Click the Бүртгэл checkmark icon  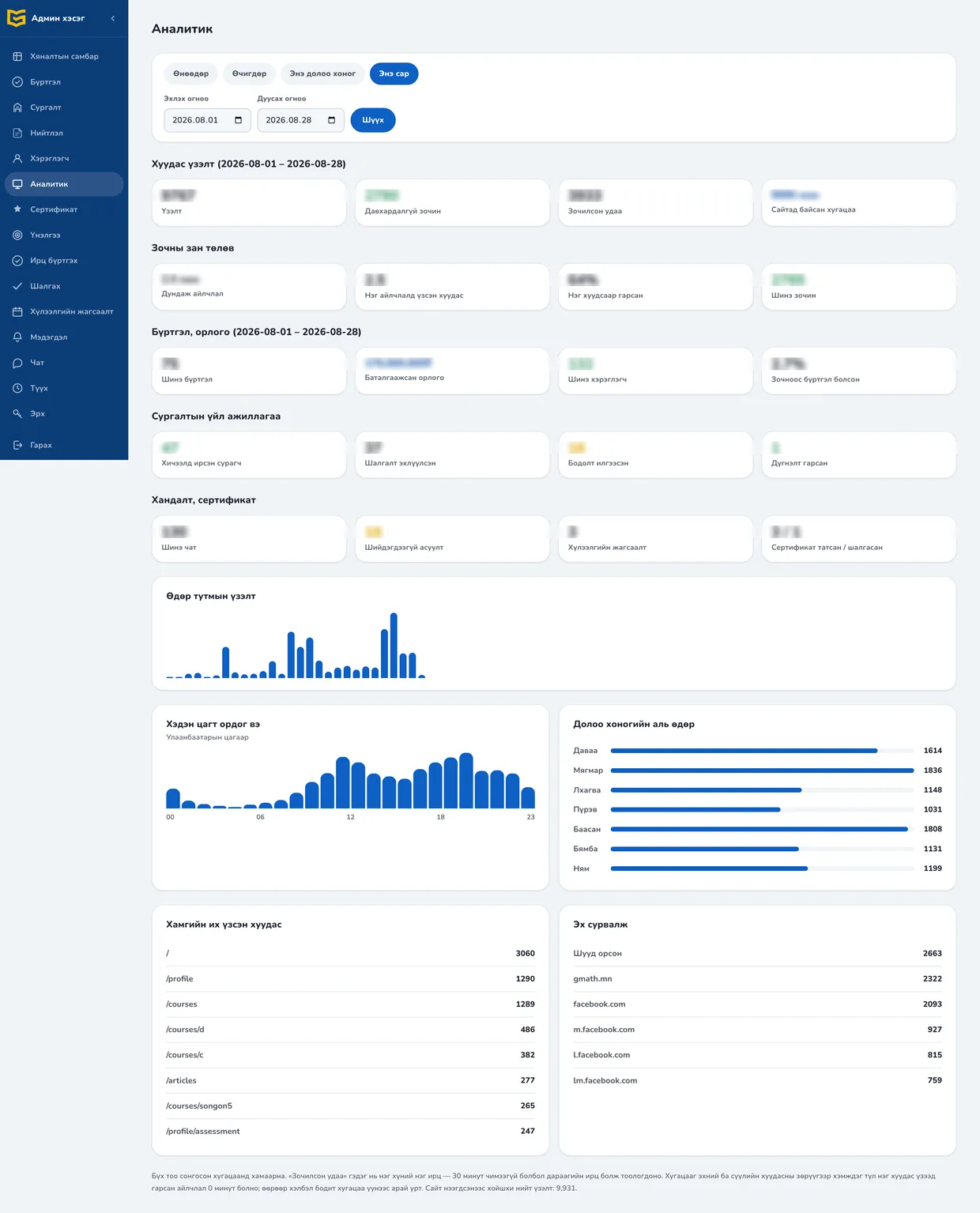17,82
